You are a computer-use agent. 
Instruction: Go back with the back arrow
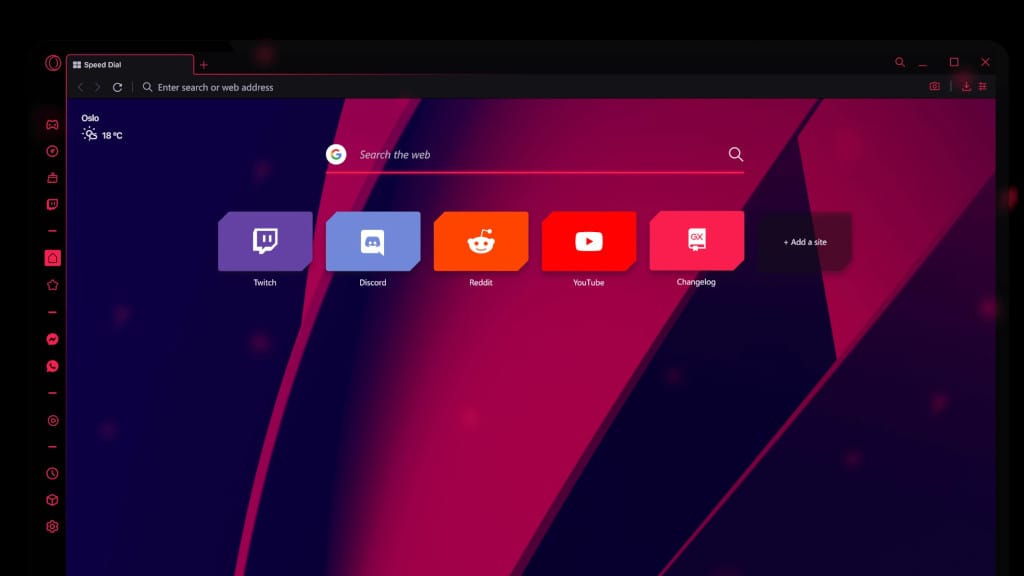[80, 87]
